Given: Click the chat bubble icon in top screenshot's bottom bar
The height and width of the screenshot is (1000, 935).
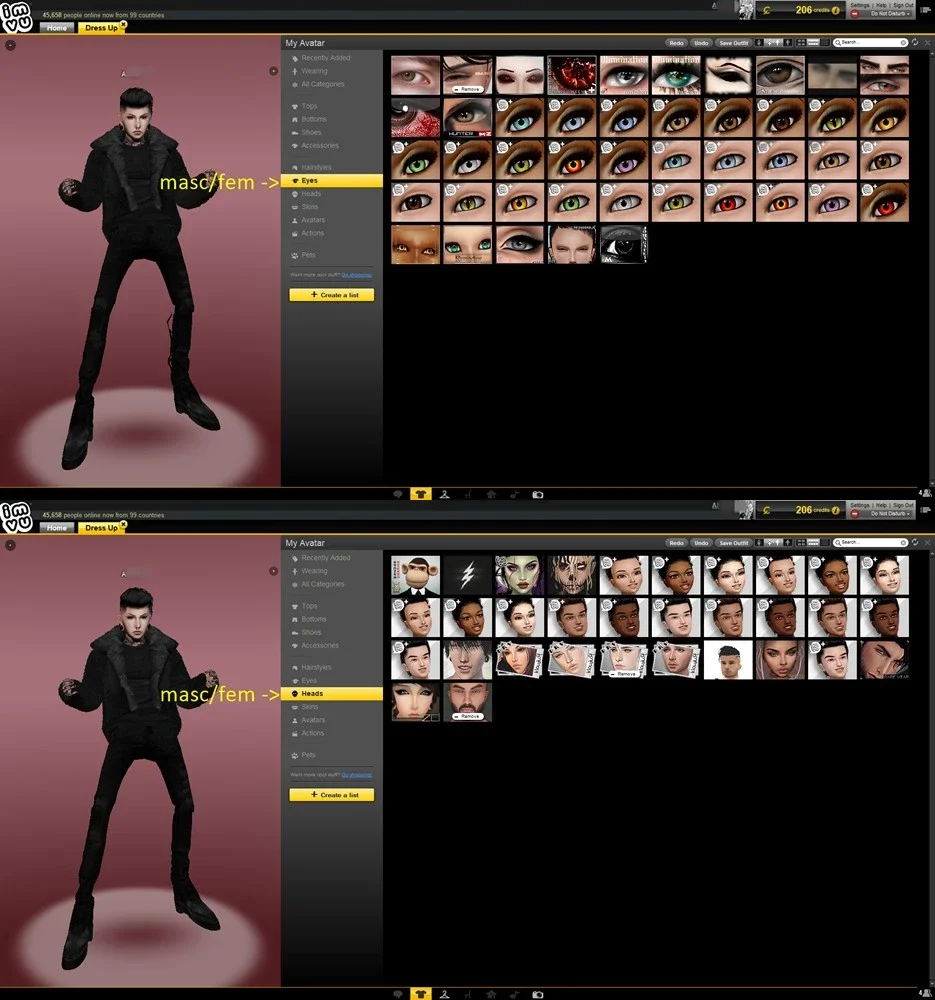Looking at the screenshot, I should tap(397, 494).
